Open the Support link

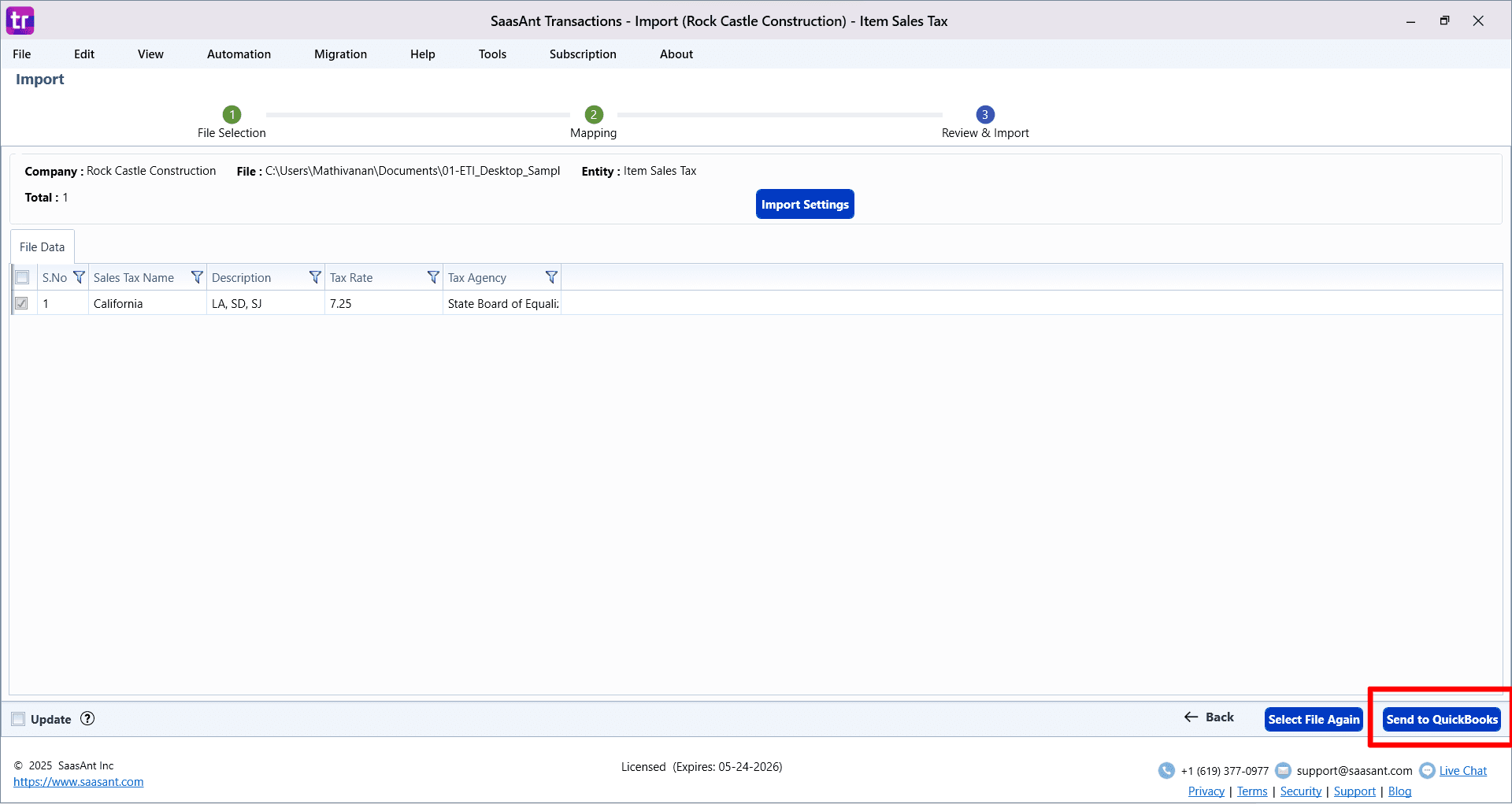coord(1354,791)
